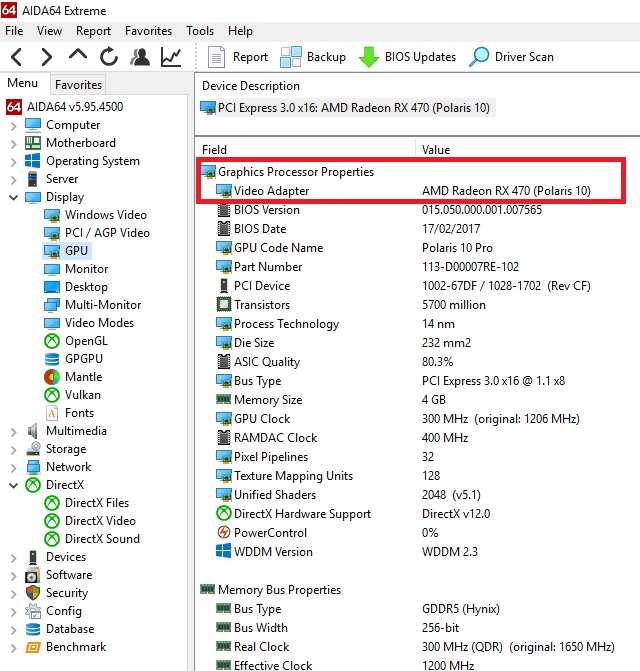Open the Mantle page icon

click(52, 377)
